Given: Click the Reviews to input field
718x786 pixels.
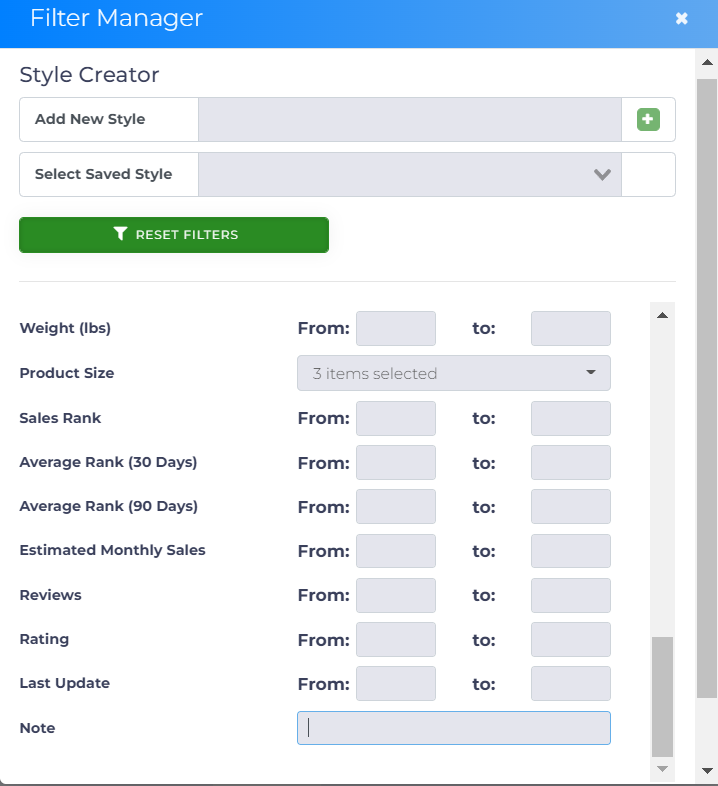Looking at the screenshot, I should (x=570, y=595).
